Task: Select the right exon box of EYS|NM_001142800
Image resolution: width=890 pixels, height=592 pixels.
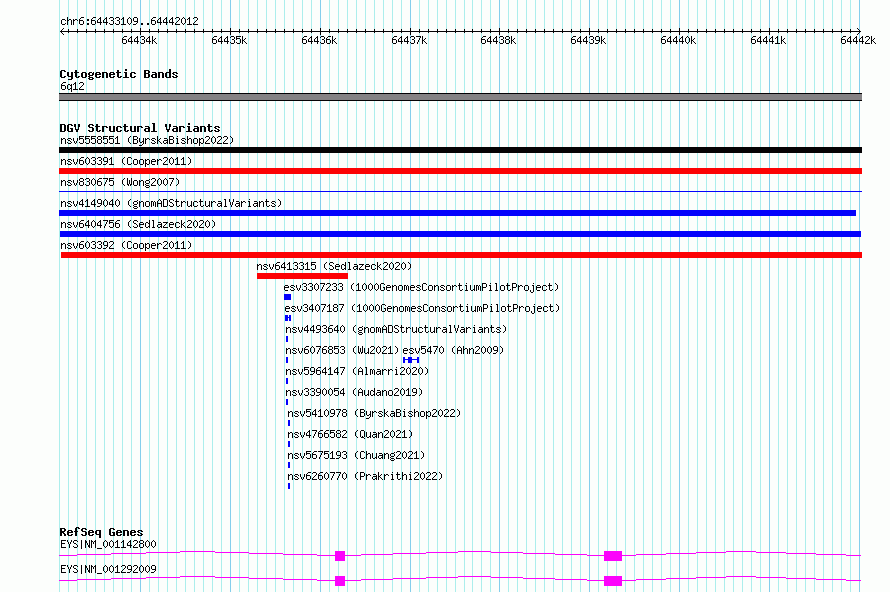Action: point(613,556)
